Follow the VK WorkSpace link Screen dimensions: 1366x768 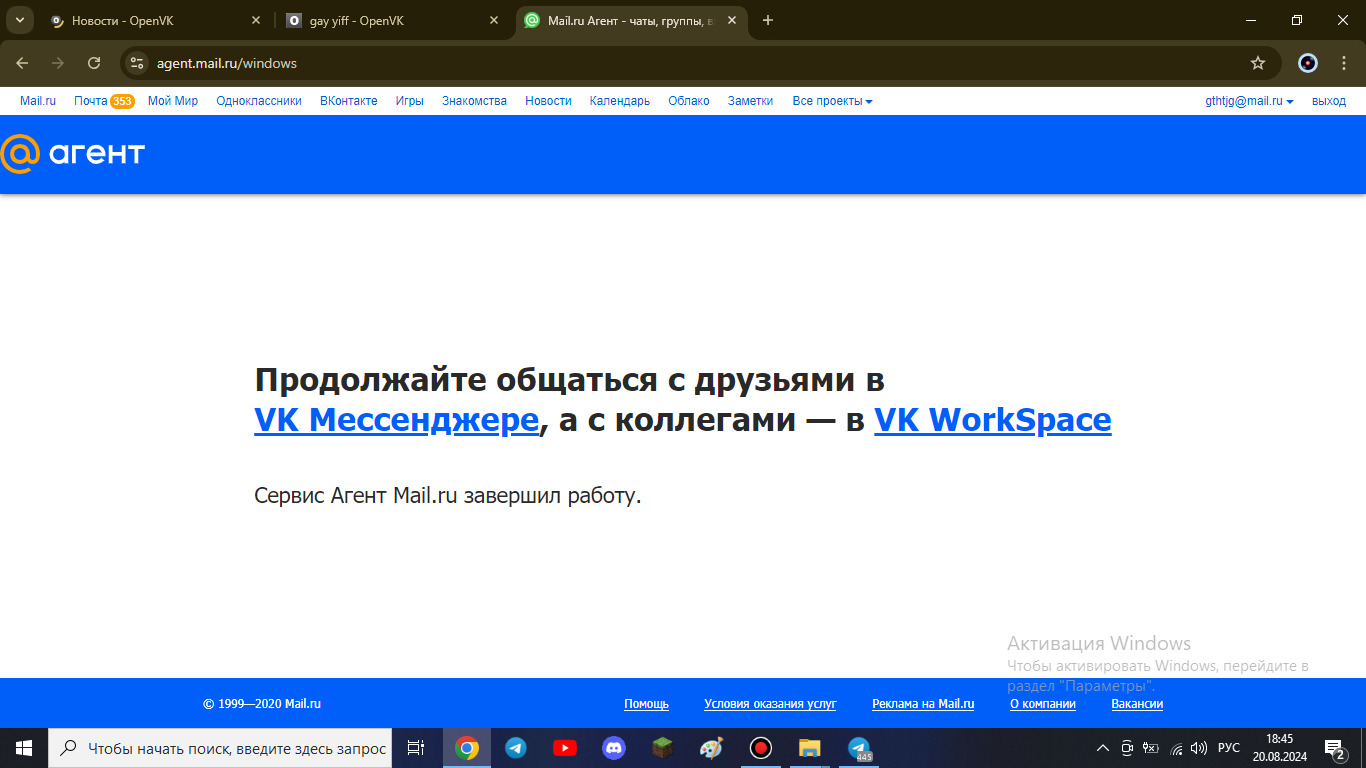pos(992,420)
